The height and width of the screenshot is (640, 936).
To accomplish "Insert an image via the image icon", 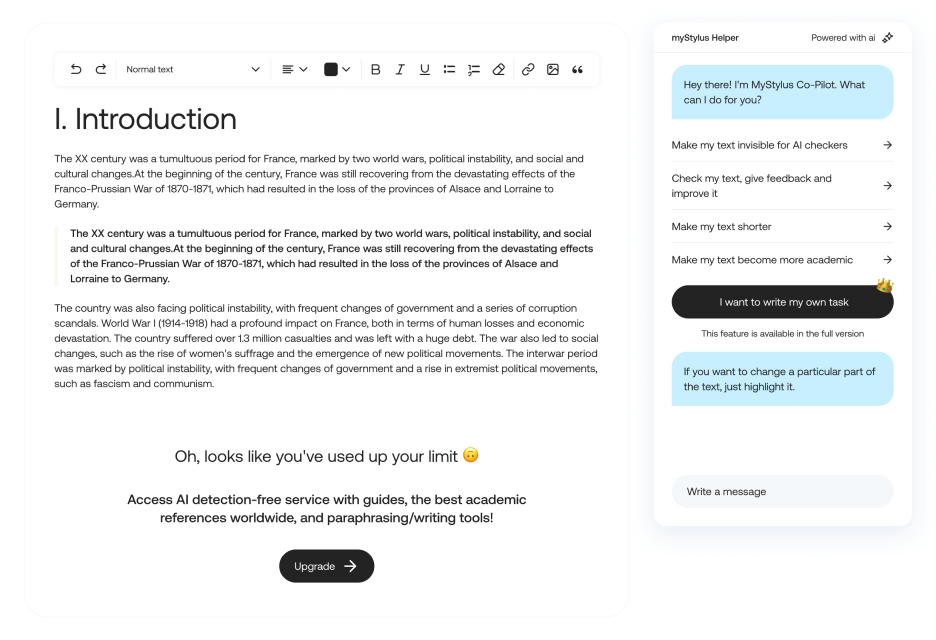I will point(552,69).
